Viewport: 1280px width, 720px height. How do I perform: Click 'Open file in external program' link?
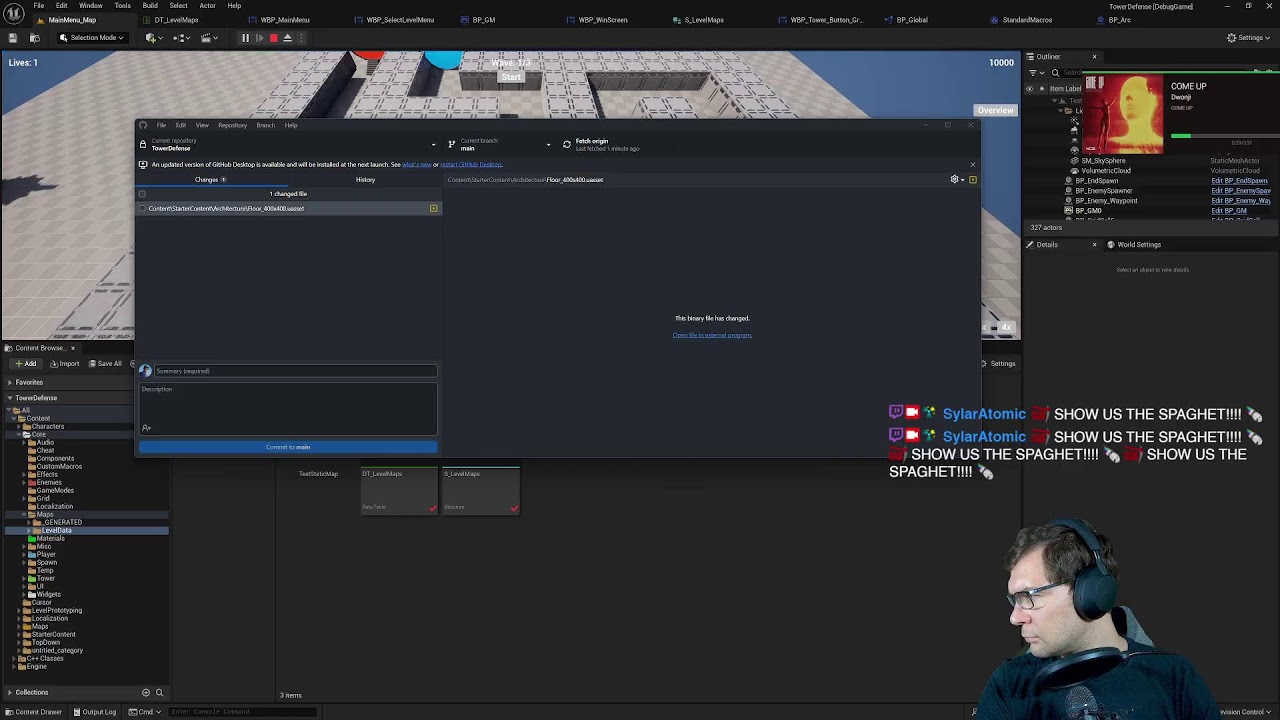[712, 335]
